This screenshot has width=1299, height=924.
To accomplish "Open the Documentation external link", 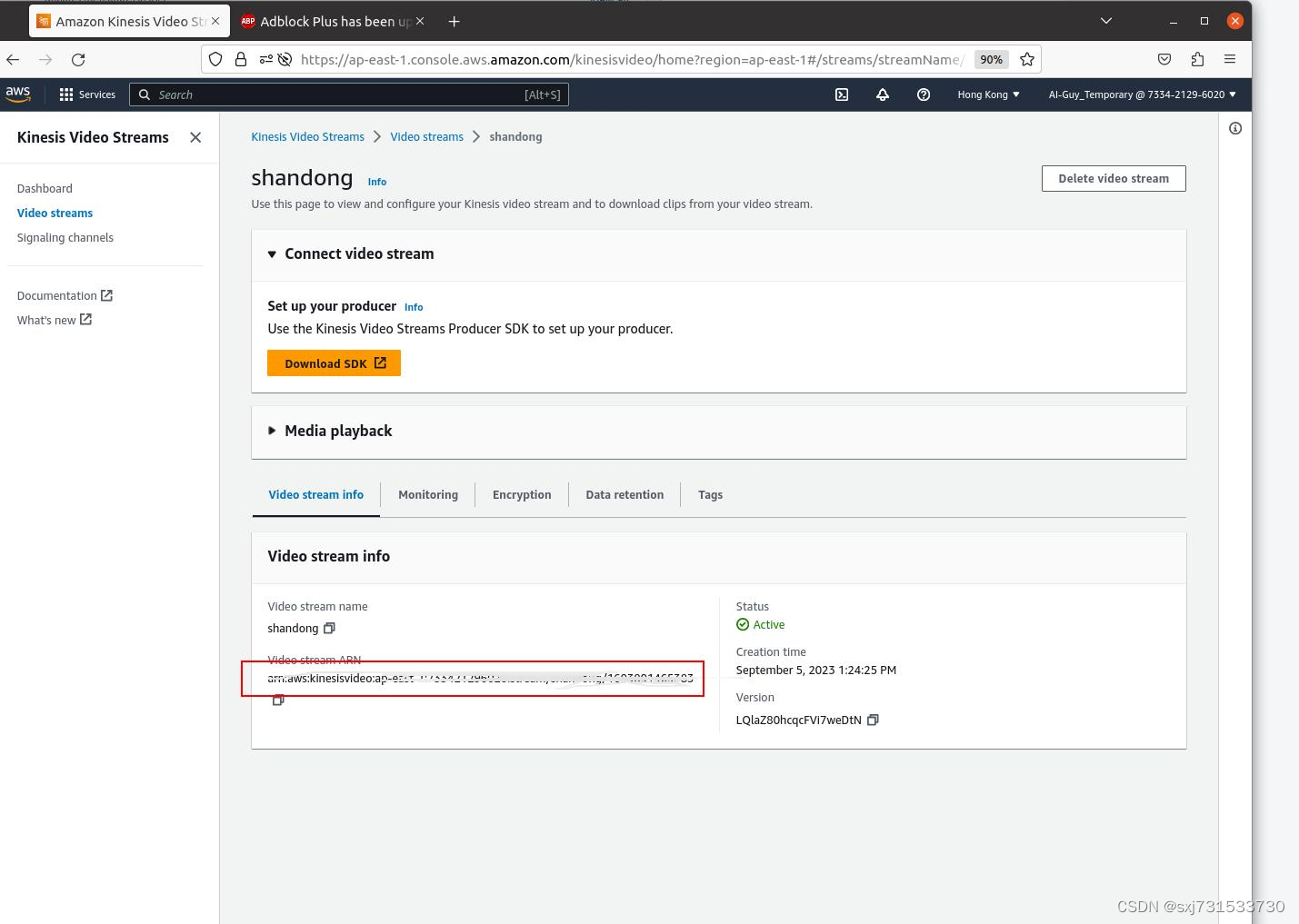I will coord(65,295).
